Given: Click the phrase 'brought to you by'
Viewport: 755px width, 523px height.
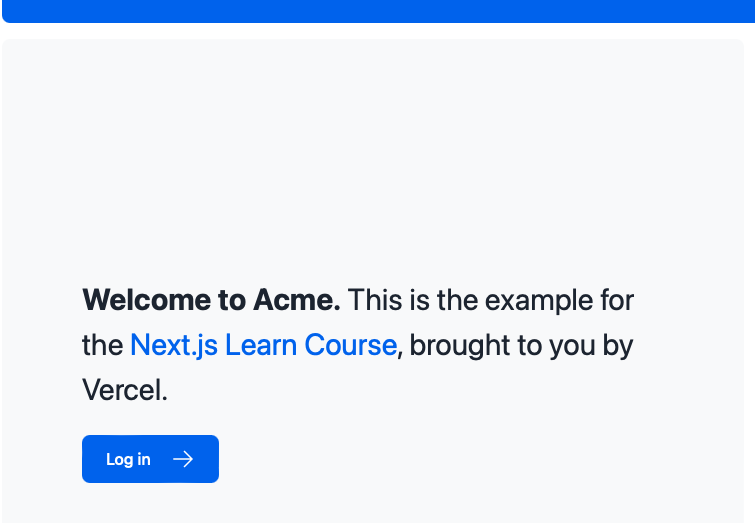Looking at the screenshot, I should pyautogui.click(x=521, y=345).
